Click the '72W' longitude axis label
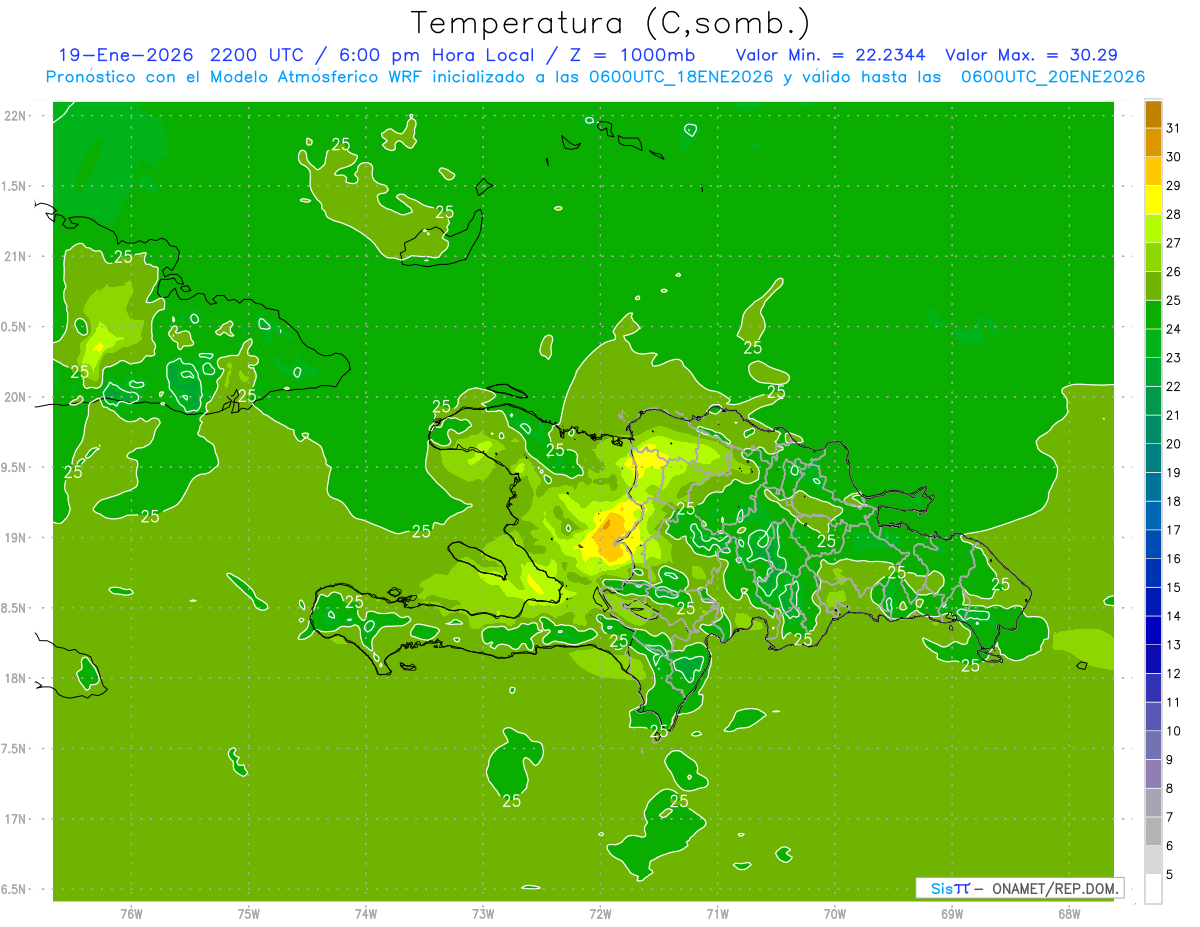This screenshot has height=927, width=1200. click(600, 913)
